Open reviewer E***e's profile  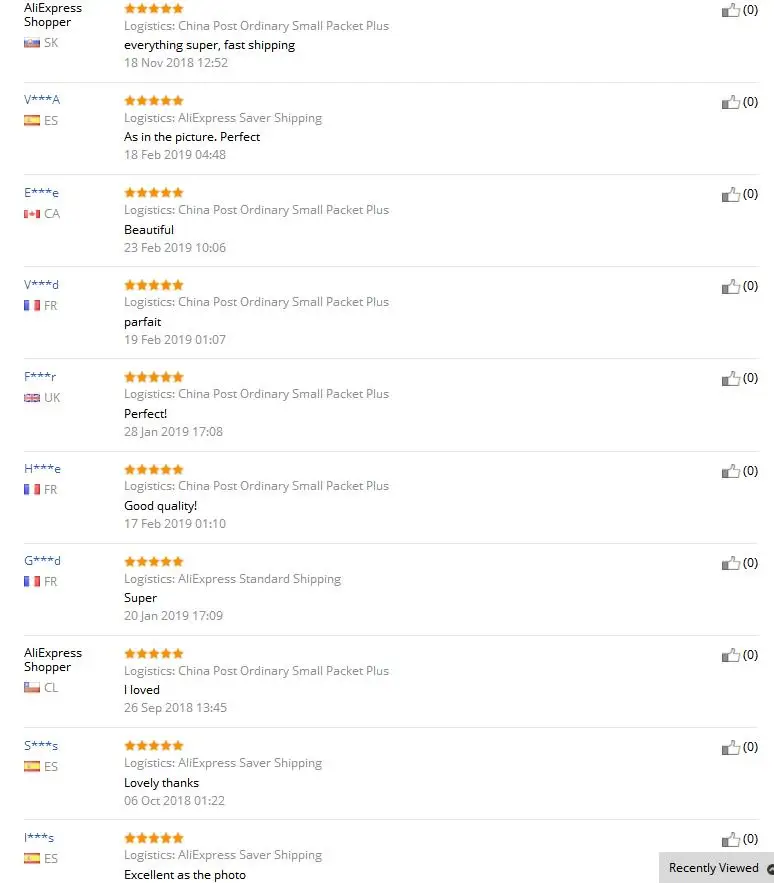pos(42,192)
